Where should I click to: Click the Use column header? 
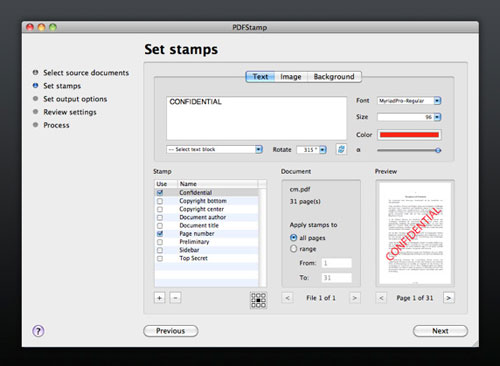click(166, 184)
